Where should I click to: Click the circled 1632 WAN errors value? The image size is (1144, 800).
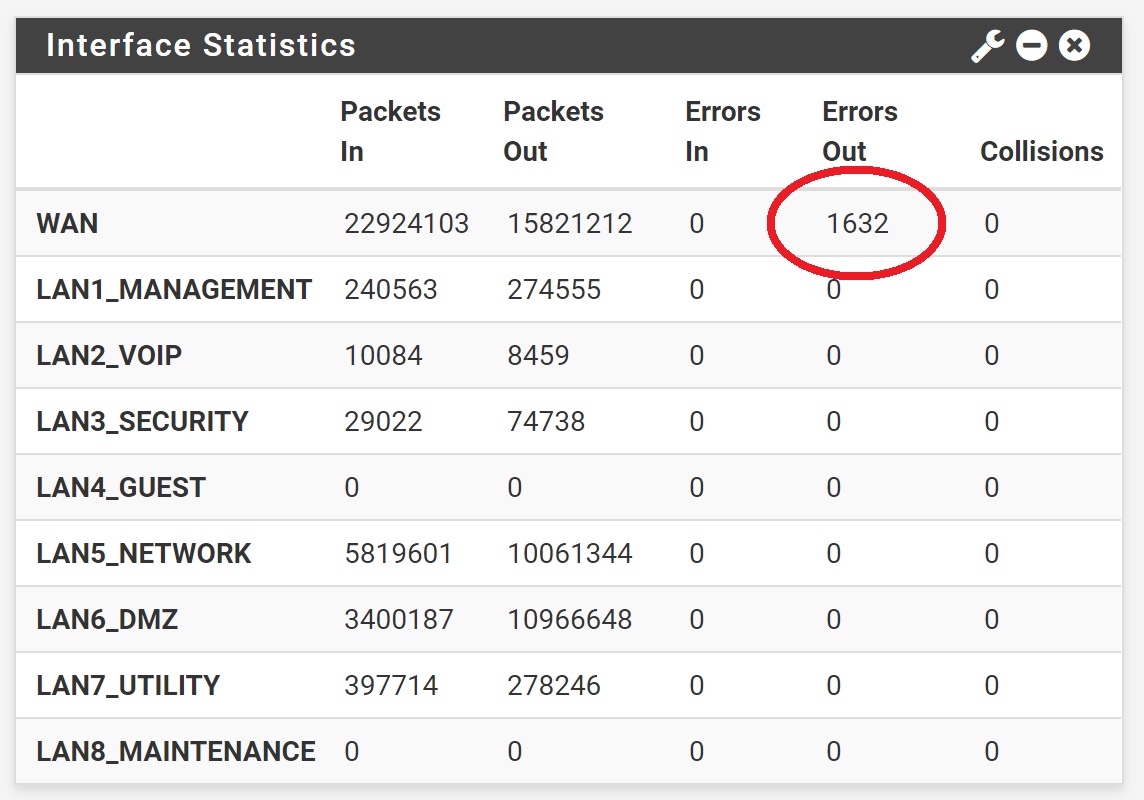click(x=857, y=223)
